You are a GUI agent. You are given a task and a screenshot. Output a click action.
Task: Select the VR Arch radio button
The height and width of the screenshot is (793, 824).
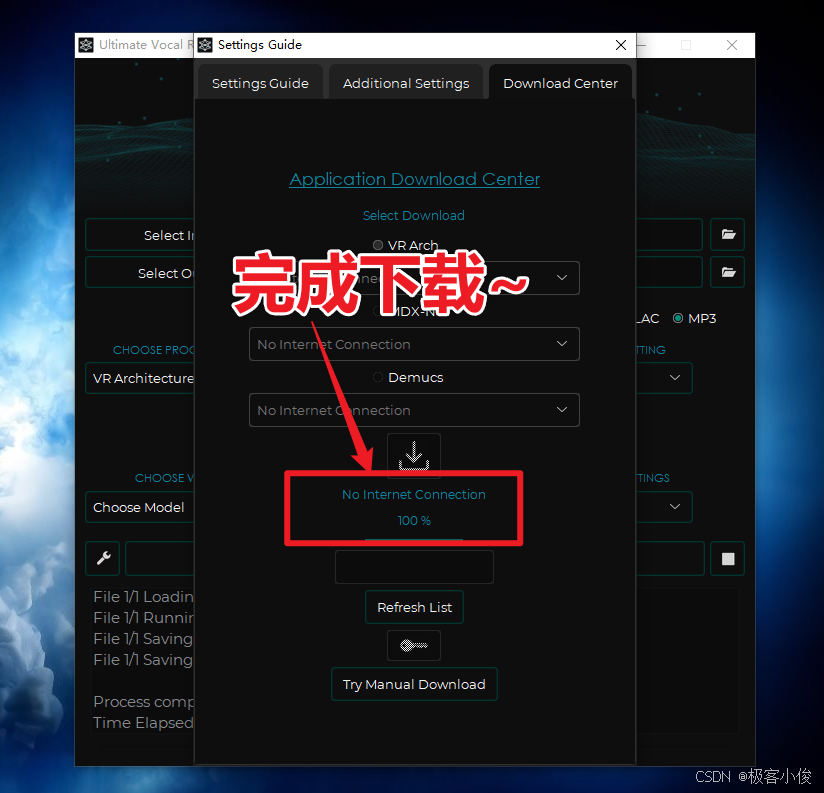coord(377,245)
